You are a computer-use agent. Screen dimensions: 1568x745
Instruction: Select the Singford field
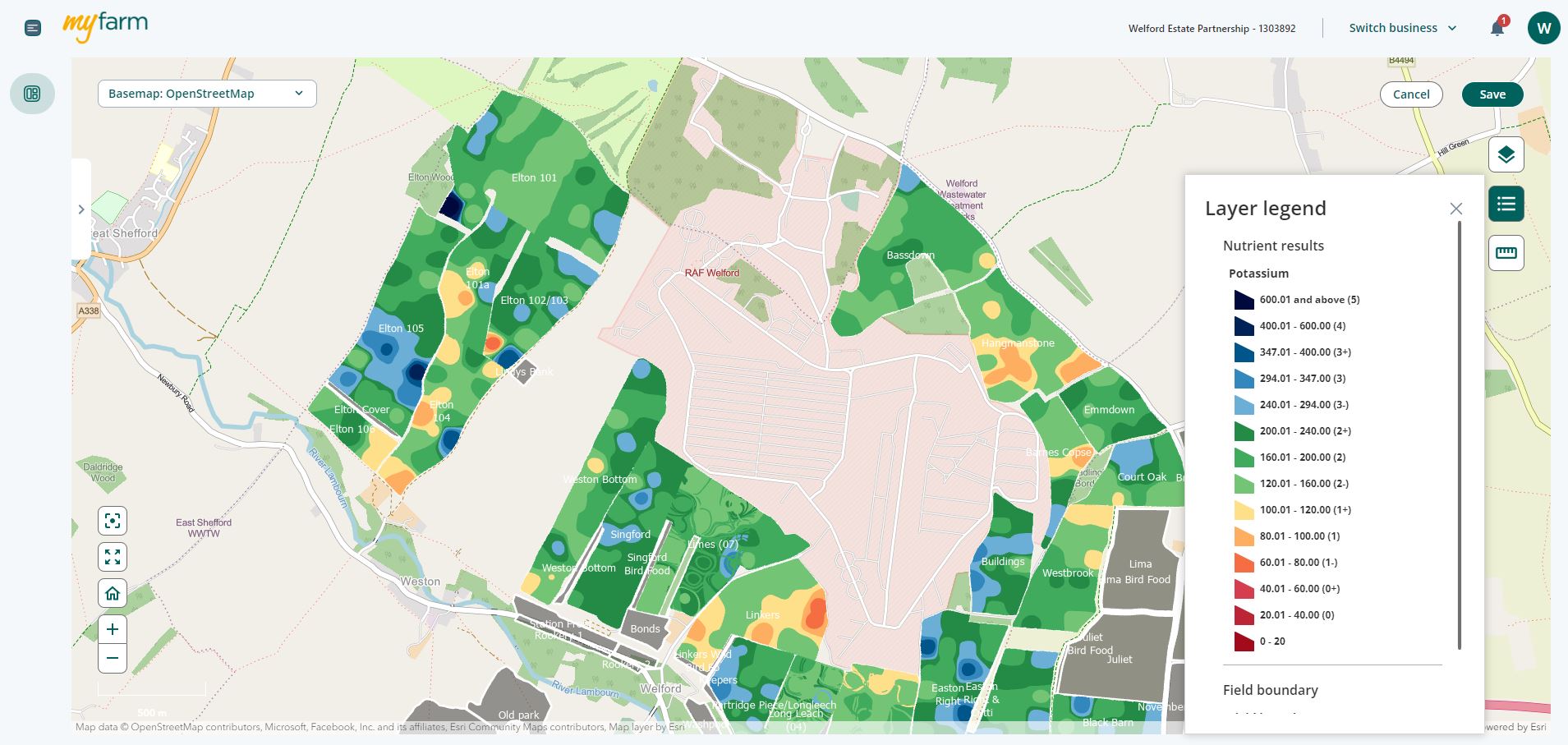coord(630,535)
